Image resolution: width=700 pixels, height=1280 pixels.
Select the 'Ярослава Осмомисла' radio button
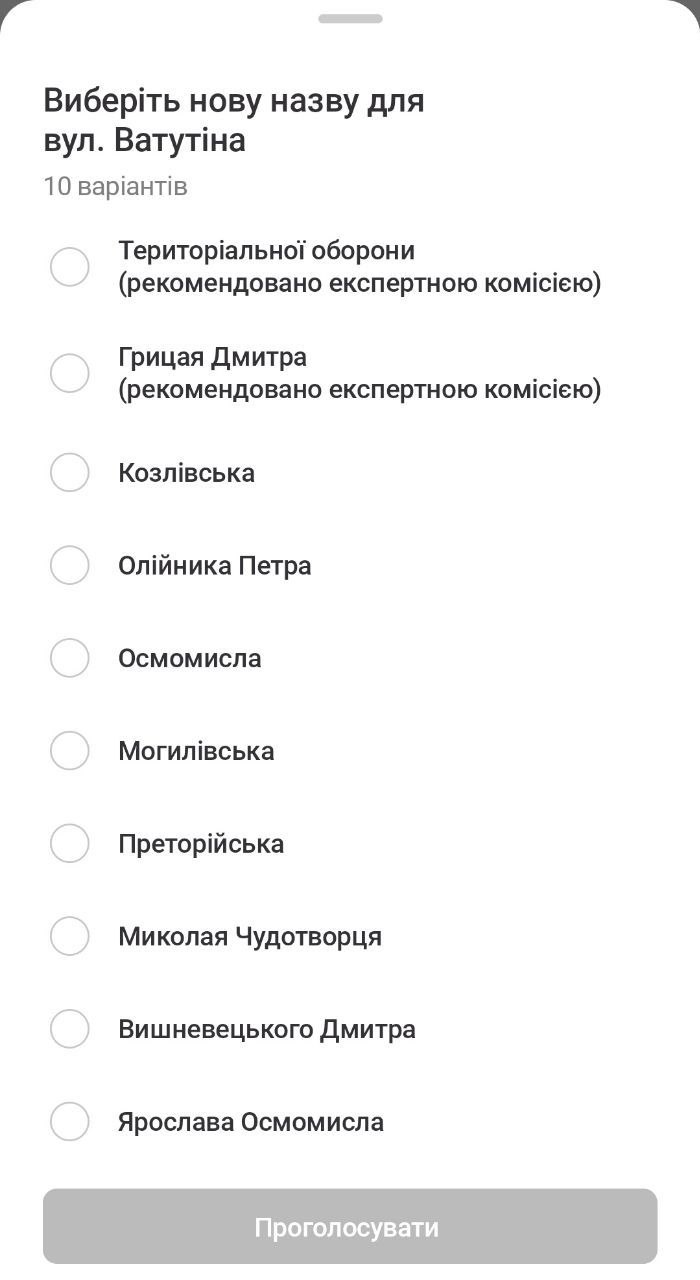tap(70, 1122)
